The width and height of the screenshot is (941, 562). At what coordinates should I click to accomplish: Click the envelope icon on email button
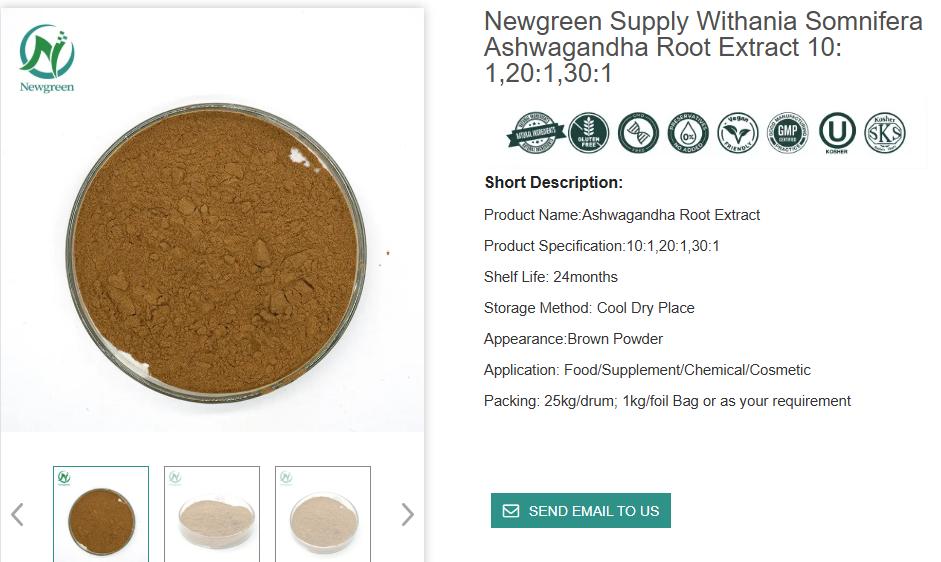[x=511, y=511]
